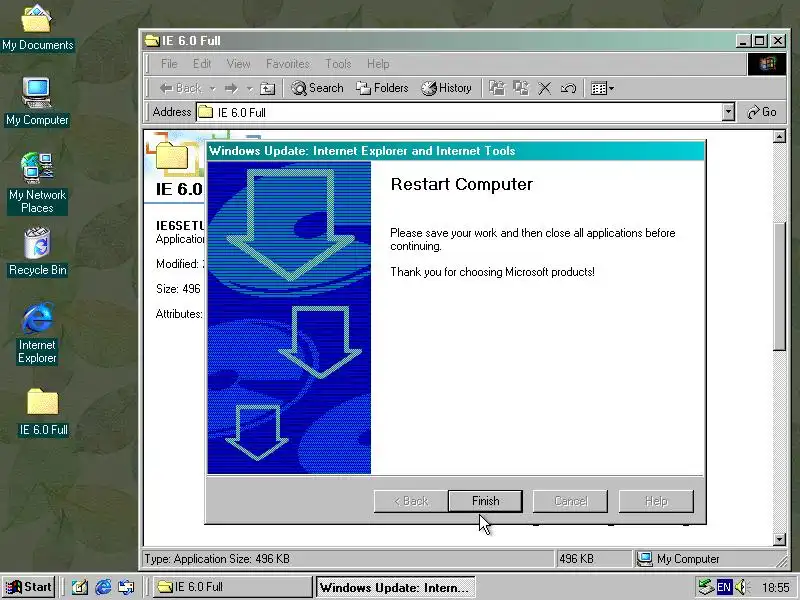Open the Back button history dropdown arrow
Screen dimensions: 800x600
pos(213,89)
